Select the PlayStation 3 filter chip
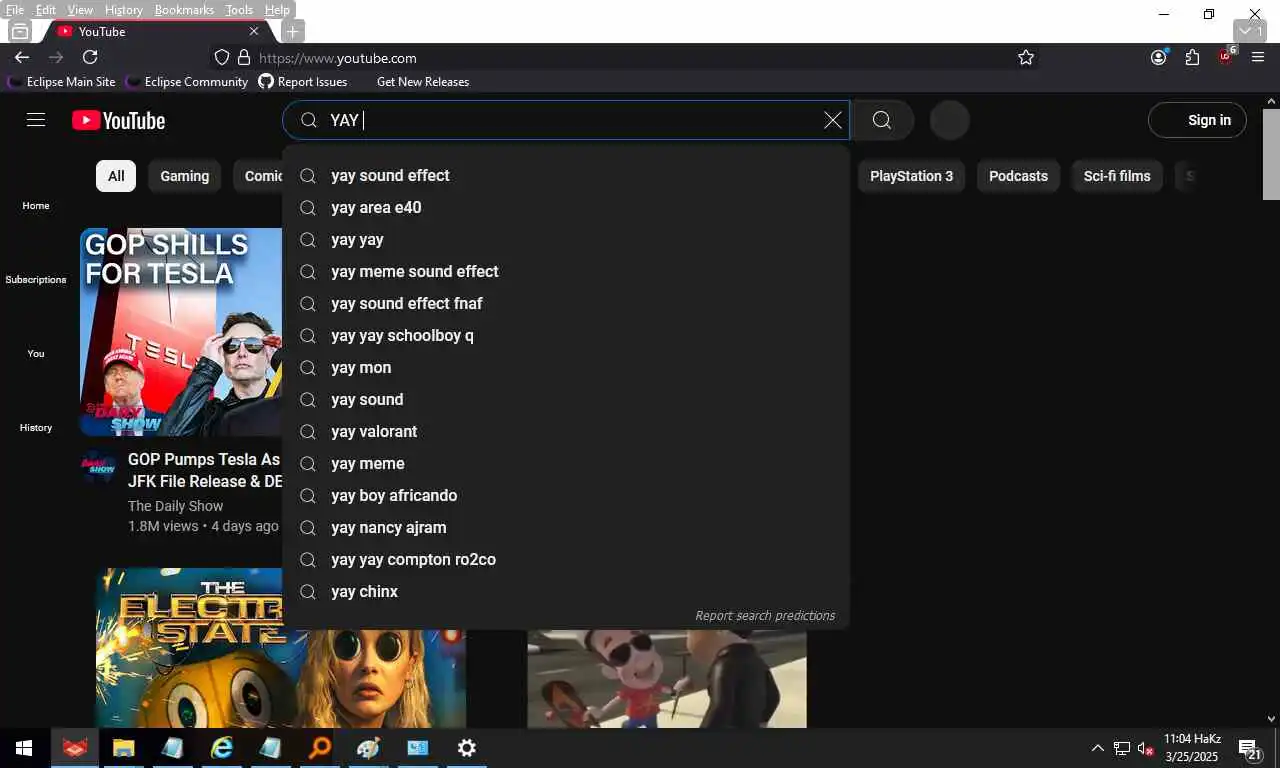Screen dimensions: 1280x768 [911, 176]
